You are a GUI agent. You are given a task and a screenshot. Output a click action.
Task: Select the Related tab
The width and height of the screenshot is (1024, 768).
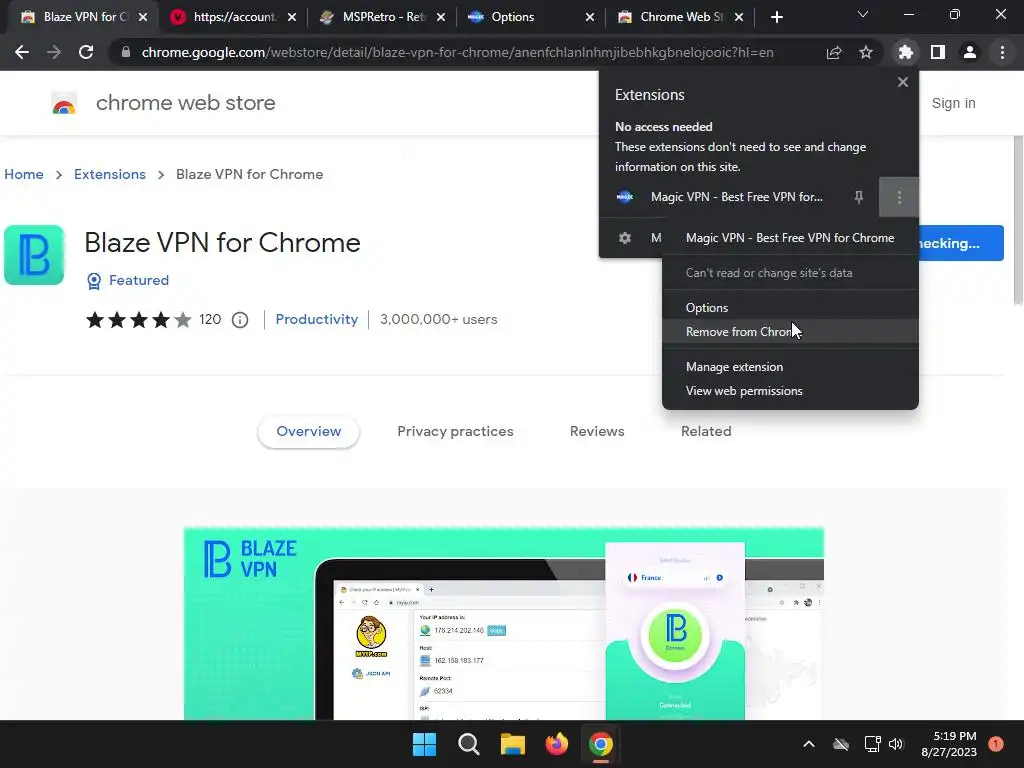pyautogui.click(x=706, y=432)
